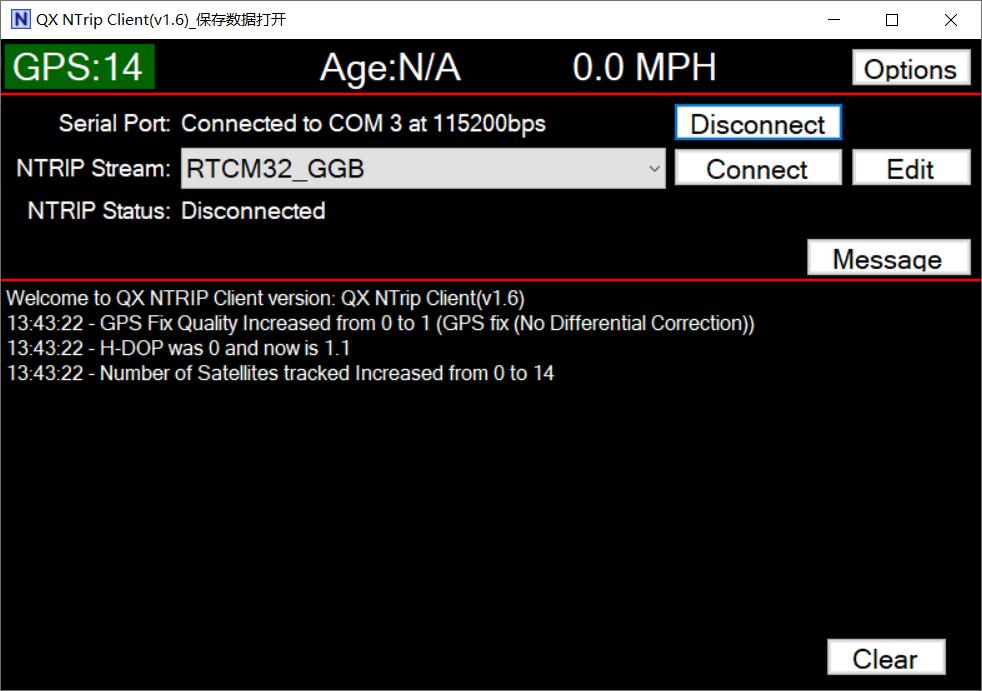Disconnect the serial port connection
Image resolution: width=982 pixels, height=691 pixels.
click(x=758, y=123)
